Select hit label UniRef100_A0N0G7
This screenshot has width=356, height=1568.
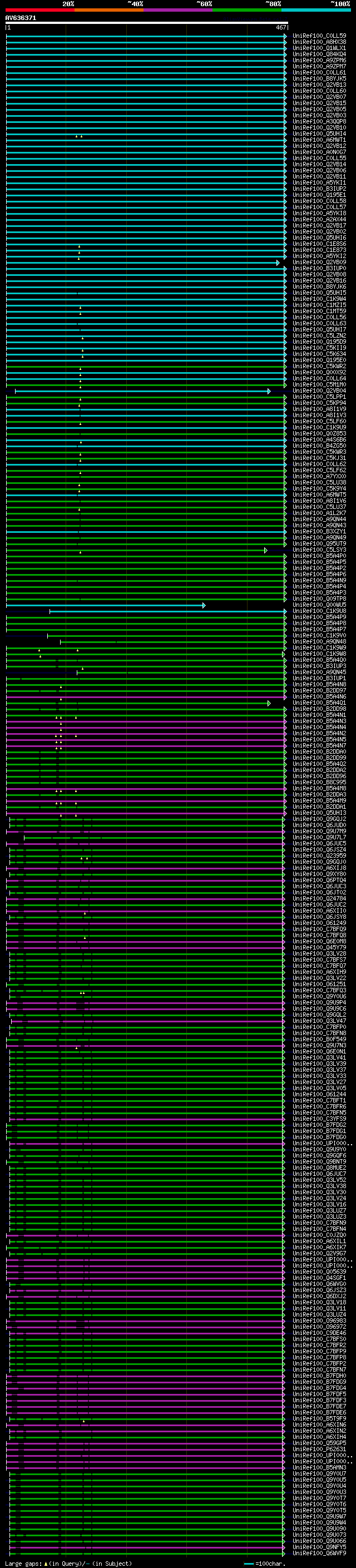319,152
